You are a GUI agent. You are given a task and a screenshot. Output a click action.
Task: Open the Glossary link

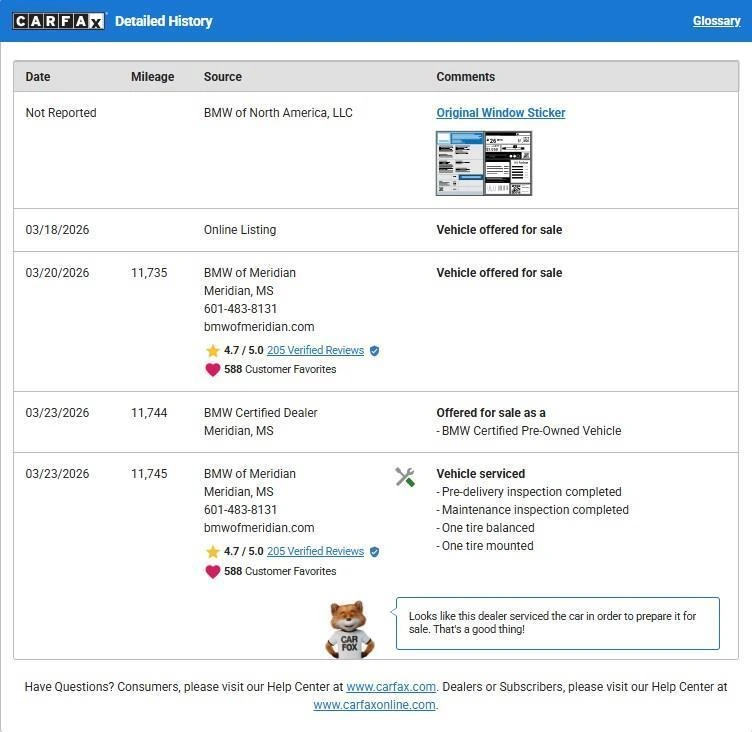click(x=716, y=21)
